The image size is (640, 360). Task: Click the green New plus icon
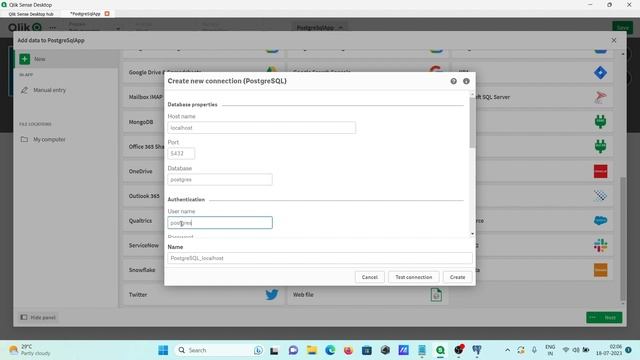click(x=24, y=59)
